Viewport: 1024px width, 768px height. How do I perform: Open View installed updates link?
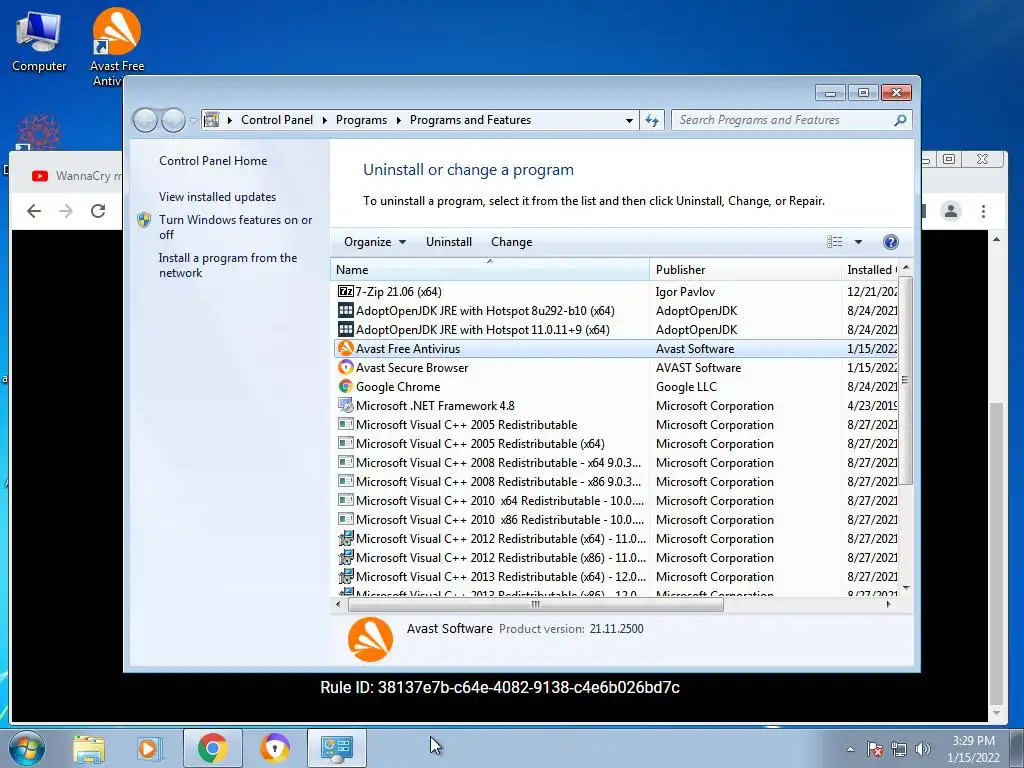point(217,197)
